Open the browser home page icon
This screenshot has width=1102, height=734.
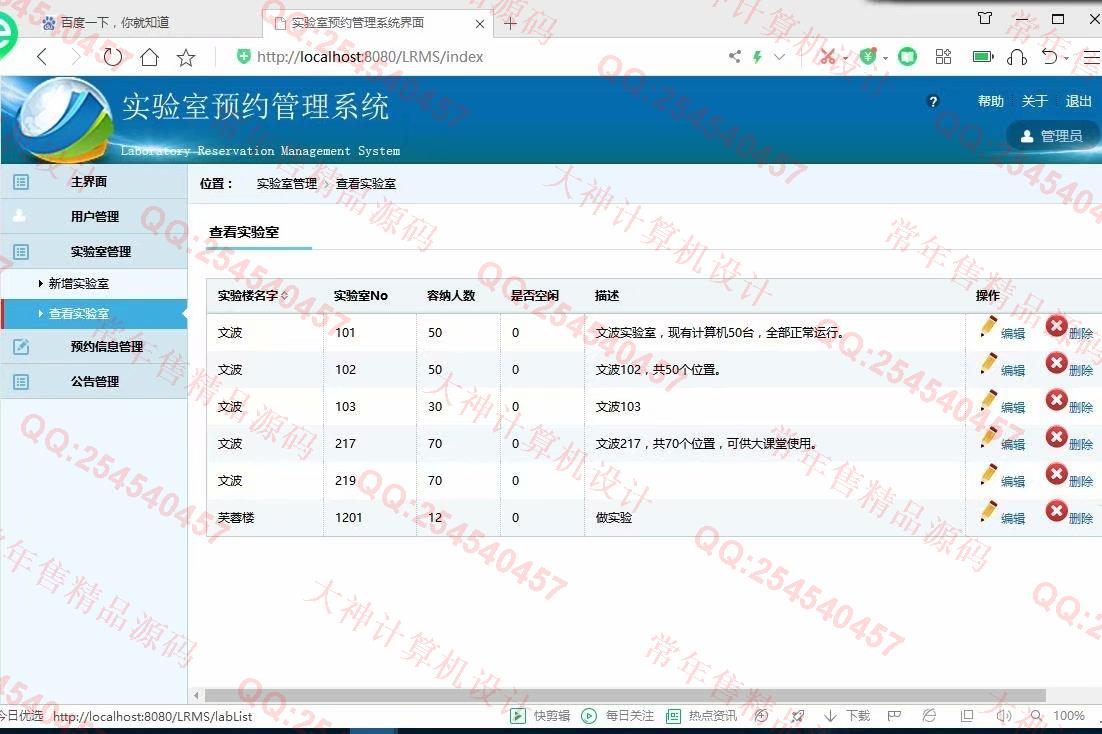click(x=149, y=57)
